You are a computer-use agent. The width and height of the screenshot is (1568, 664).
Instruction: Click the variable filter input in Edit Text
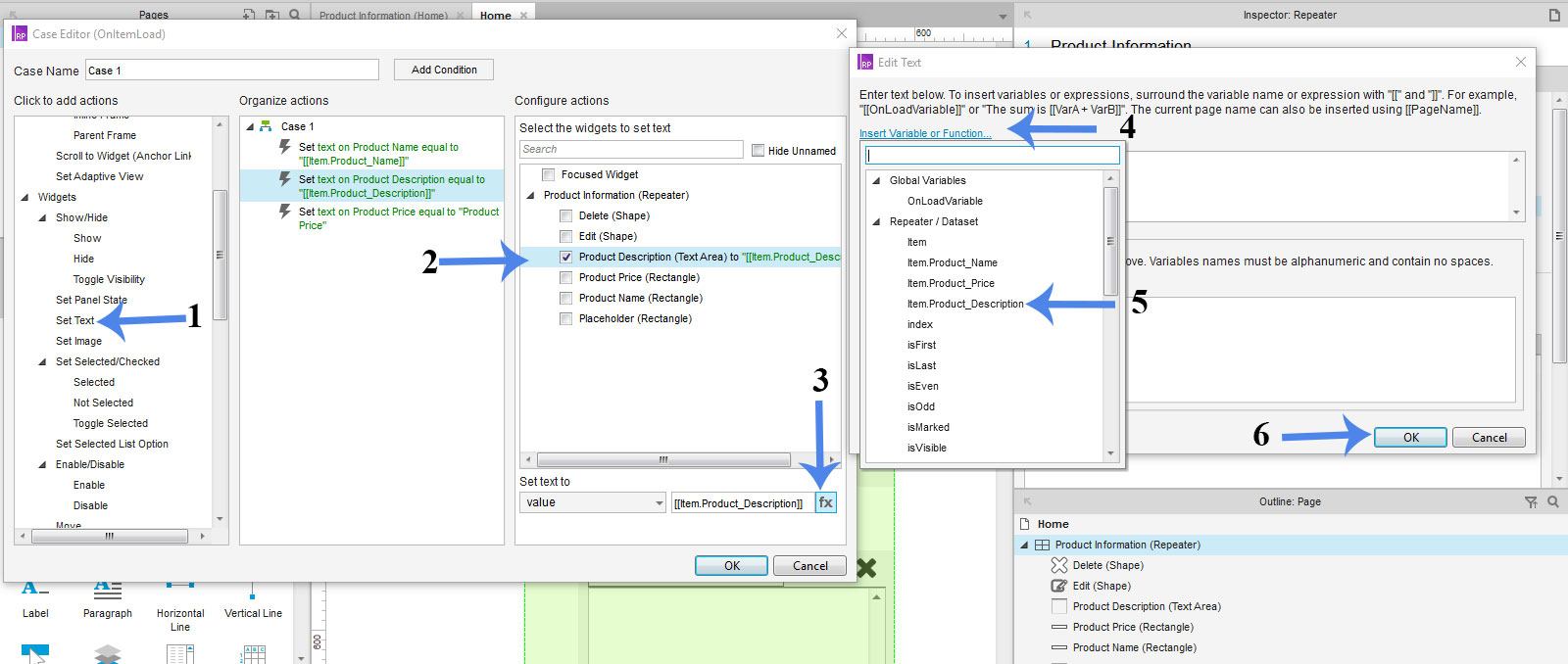tap(993, 155)
